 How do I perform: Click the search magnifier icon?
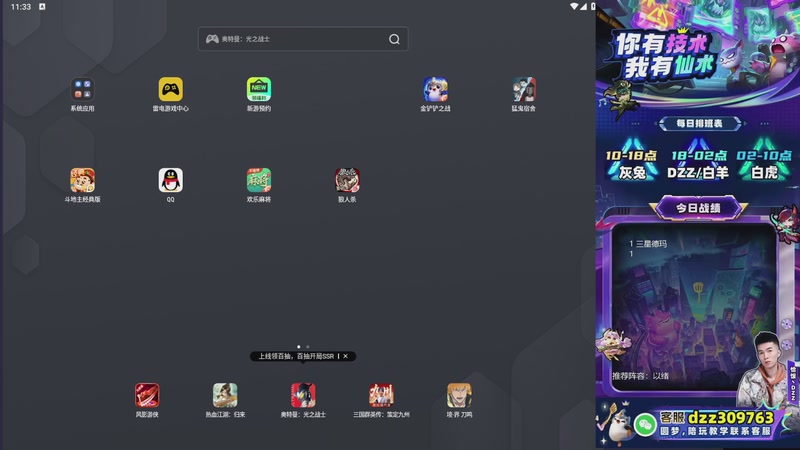pyautogui.click(x=394, y=39)
